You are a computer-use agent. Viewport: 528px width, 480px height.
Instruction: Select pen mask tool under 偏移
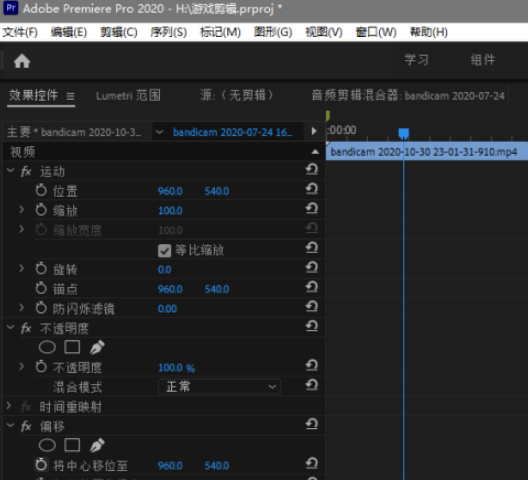click(x=97, y=445)
